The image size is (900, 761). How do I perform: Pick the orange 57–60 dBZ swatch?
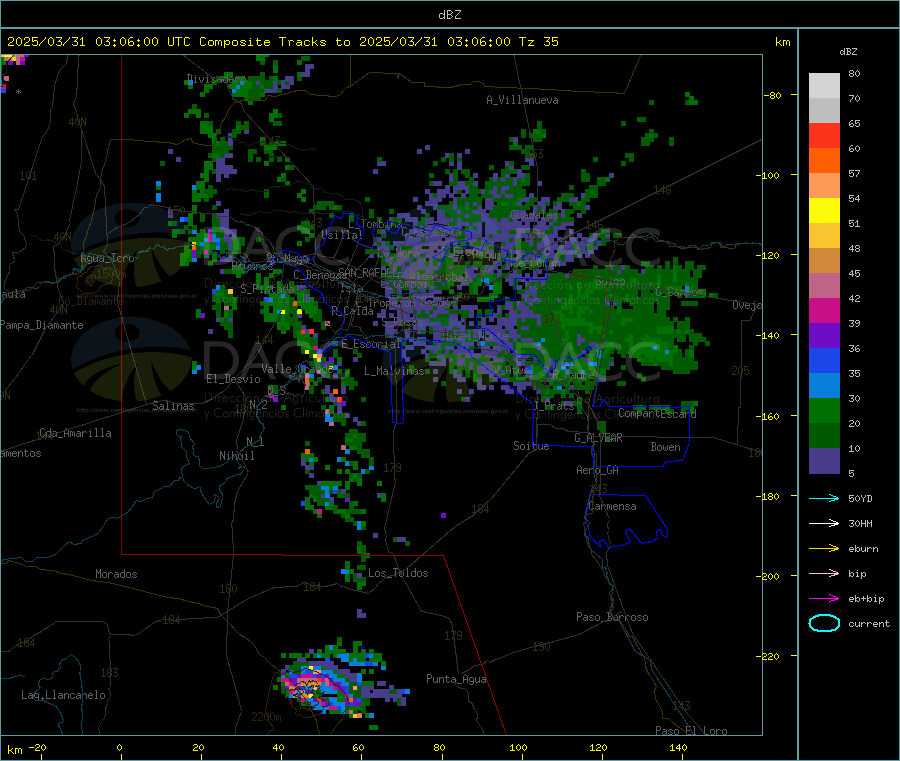coord(824,161)
